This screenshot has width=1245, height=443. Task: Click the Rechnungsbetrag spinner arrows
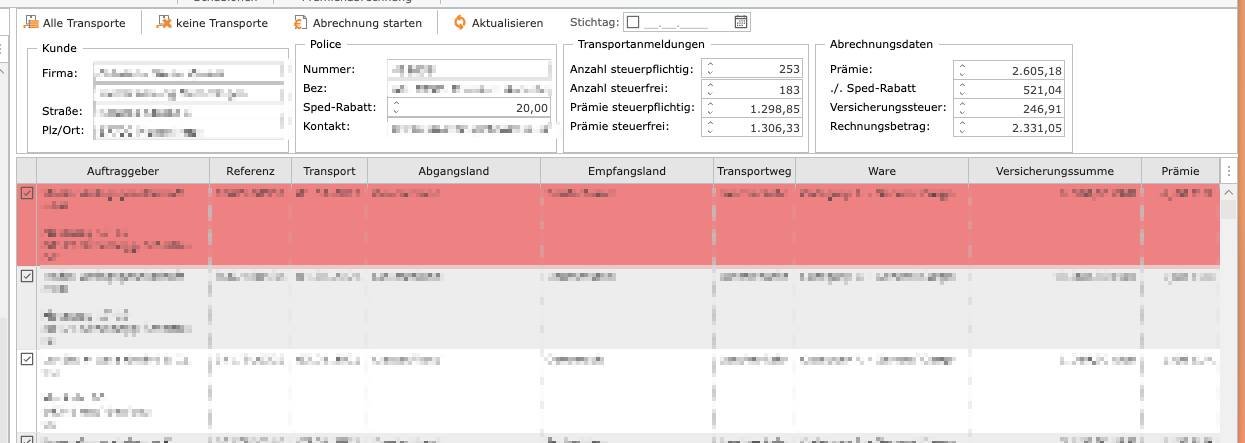962,127
